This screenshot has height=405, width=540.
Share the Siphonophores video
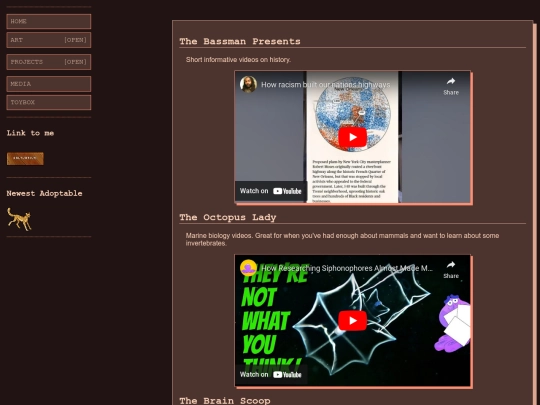(451, 270)
